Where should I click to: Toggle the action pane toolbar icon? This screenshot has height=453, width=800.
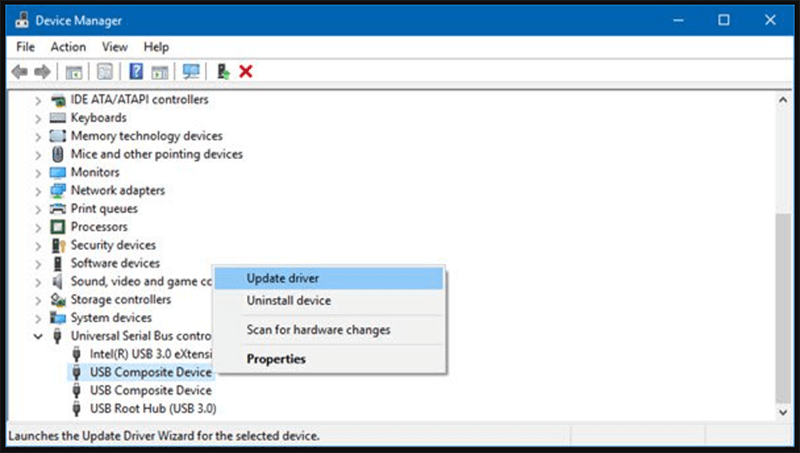pyautogui.click(x=160, y=72)
